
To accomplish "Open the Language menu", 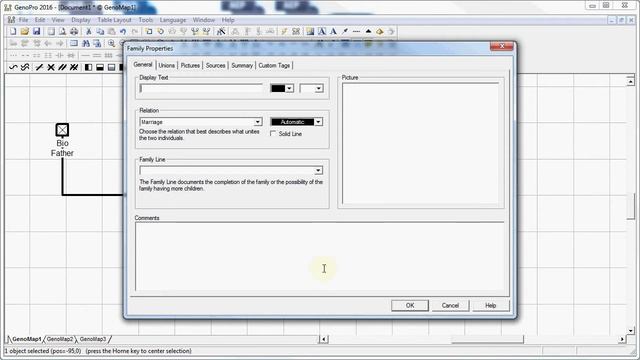I will (173, 20).
